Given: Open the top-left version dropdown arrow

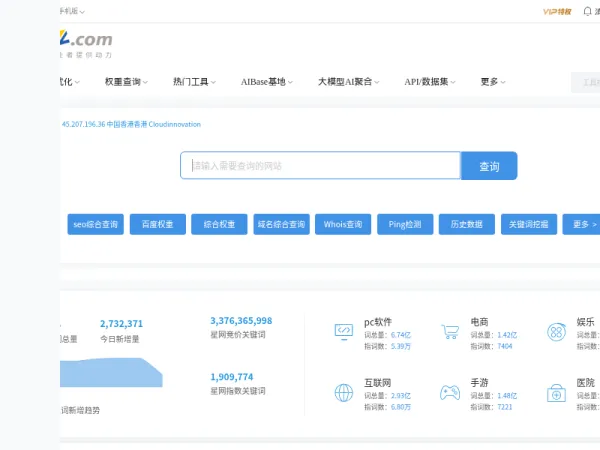Looking at the screenshot, I should 82,12.
